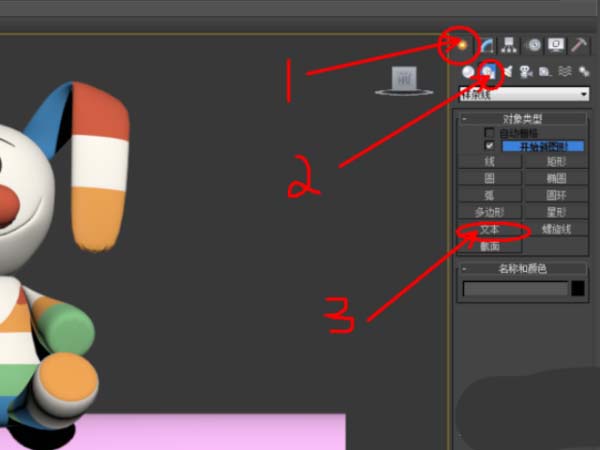The image size is (600, 450).
Task: Open the black object color swatch
Action: pos(578,289)
